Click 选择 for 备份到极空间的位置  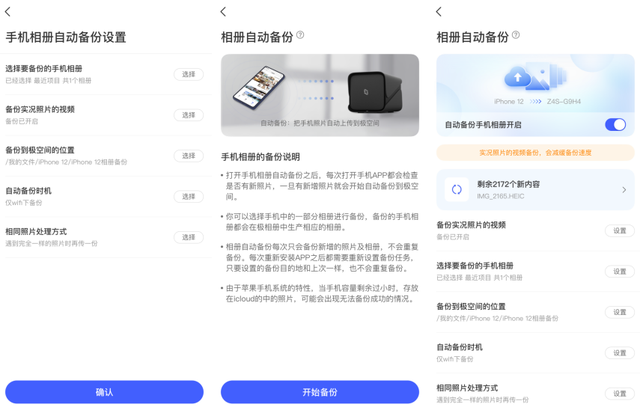tap(189, 156)
